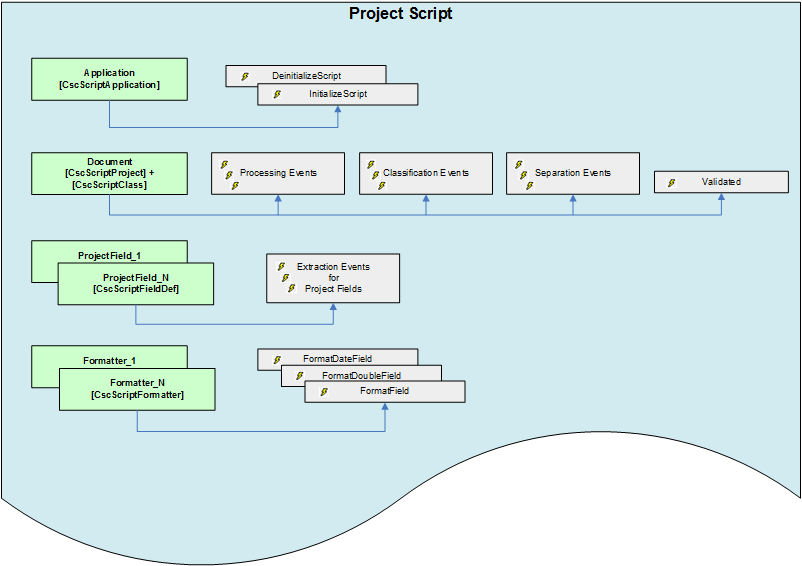The height and width of the screenshot is (566, 802).
Task: Select the Document [CscScriptProject] green box
Action: (109, 173)
